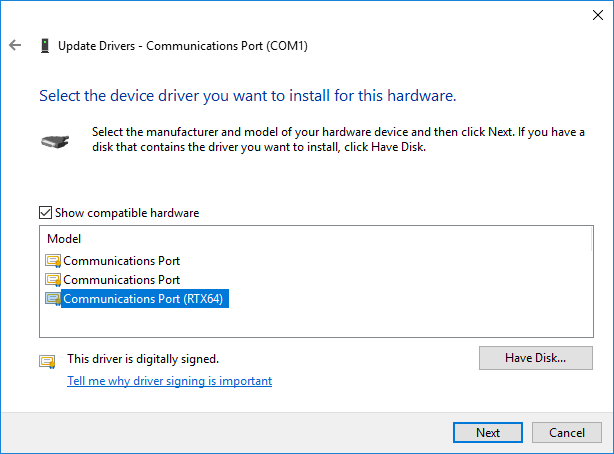
Task: Open 'Tell me why driver signing is important'
Action: (x=170, y=381)
